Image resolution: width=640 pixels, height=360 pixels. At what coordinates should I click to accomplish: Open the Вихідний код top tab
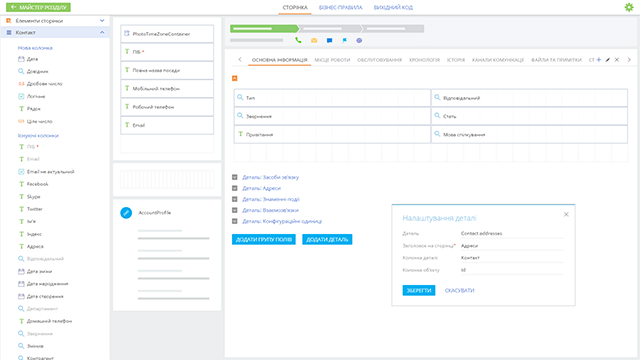393,7
